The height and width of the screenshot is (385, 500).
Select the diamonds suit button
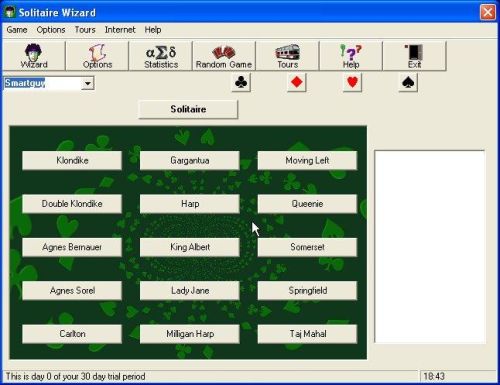tap(297, 82)
